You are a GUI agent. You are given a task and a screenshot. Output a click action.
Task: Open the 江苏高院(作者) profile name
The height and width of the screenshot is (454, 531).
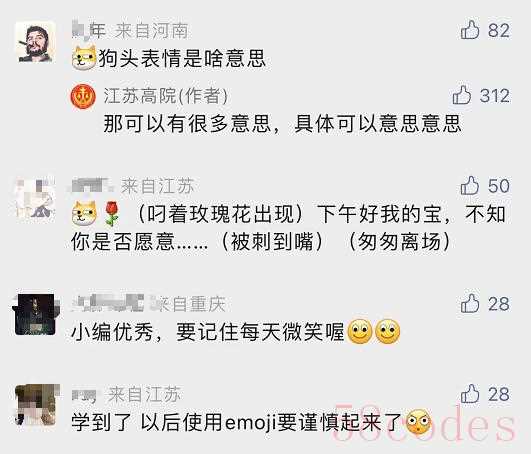166,96
